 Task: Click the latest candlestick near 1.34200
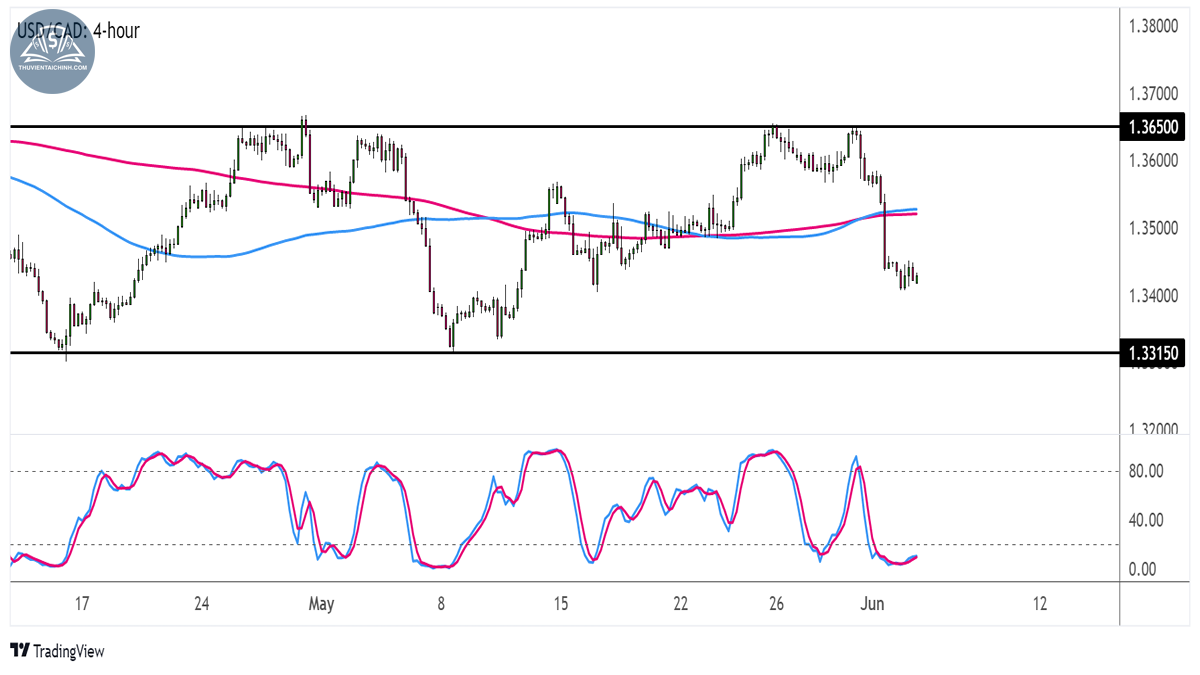click(x=917, y=278)
